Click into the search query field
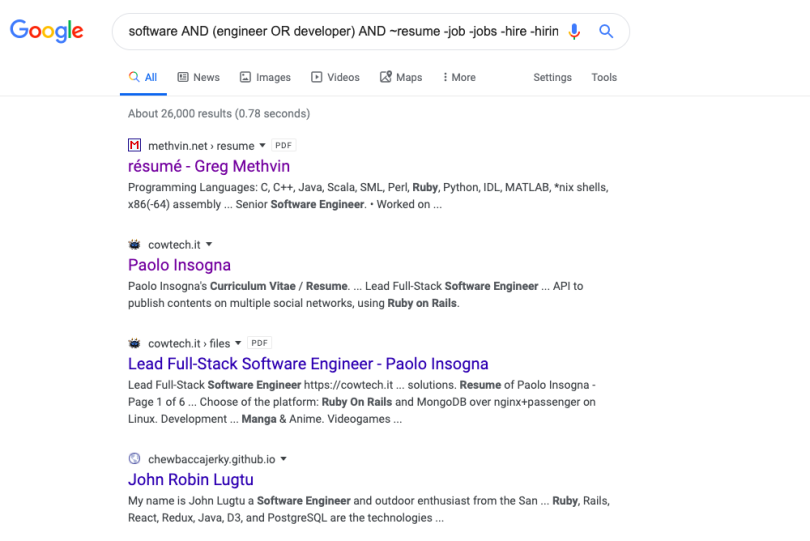Screen dimensions: 810x541 (343, 32)
